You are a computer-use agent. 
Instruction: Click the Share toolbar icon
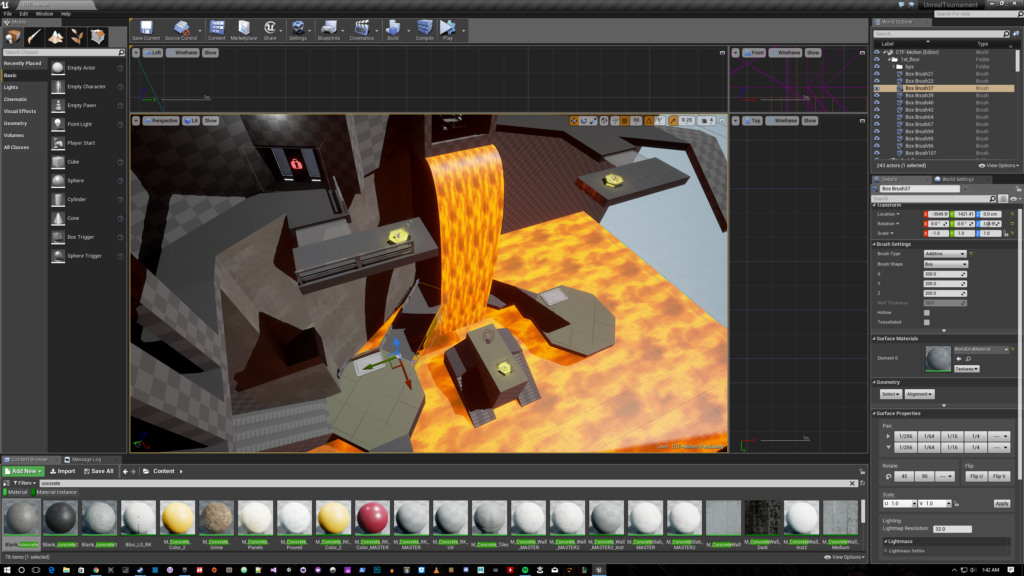(270, 30)
